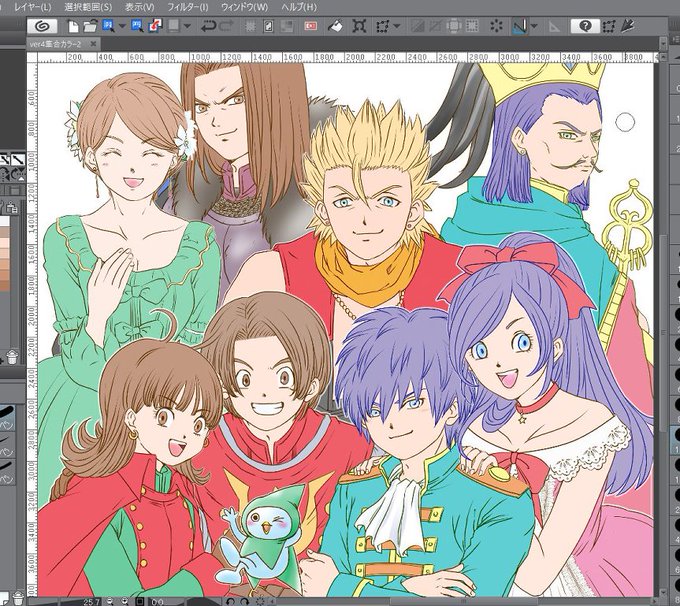
Task: Click the Expand selection area icon
Action: 454,26
